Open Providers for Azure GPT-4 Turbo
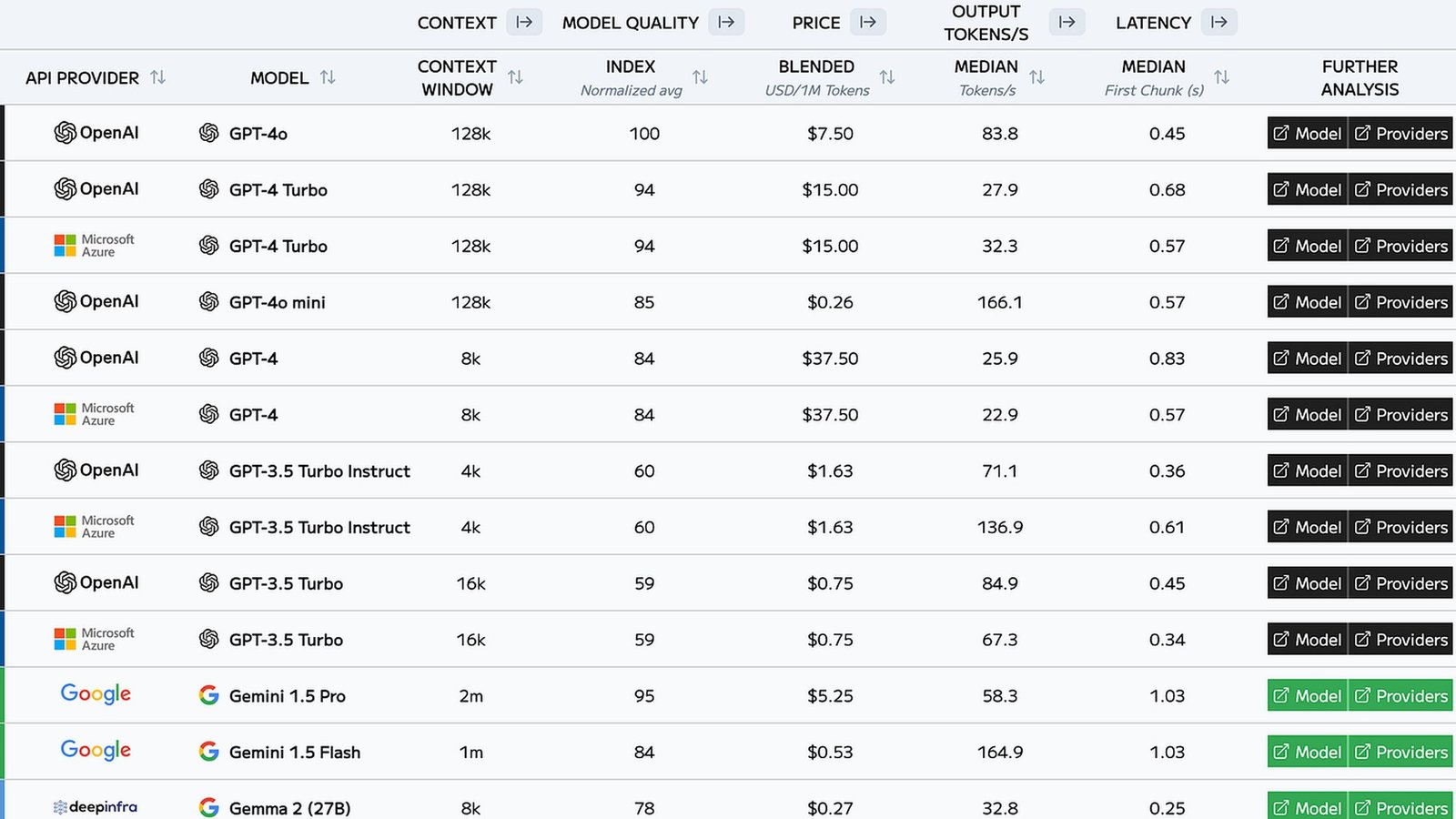Image resolution: width=1456 pixels, height=819 pixels. point(1400,246)
